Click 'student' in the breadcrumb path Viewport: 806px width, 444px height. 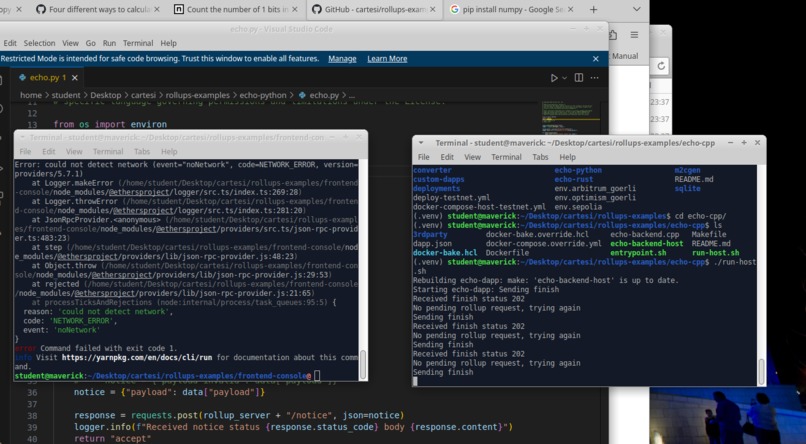tap(66, 95)
